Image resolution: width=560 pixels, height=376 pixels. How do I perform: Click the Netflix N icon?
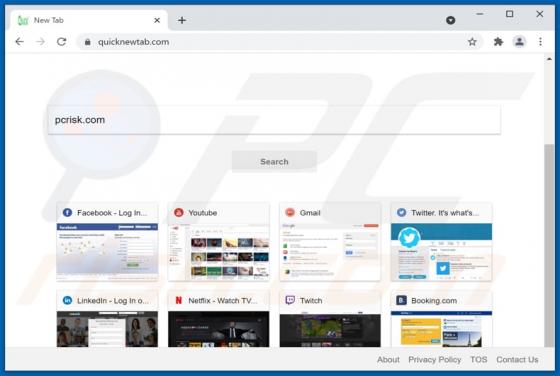[x=179, y=300]
